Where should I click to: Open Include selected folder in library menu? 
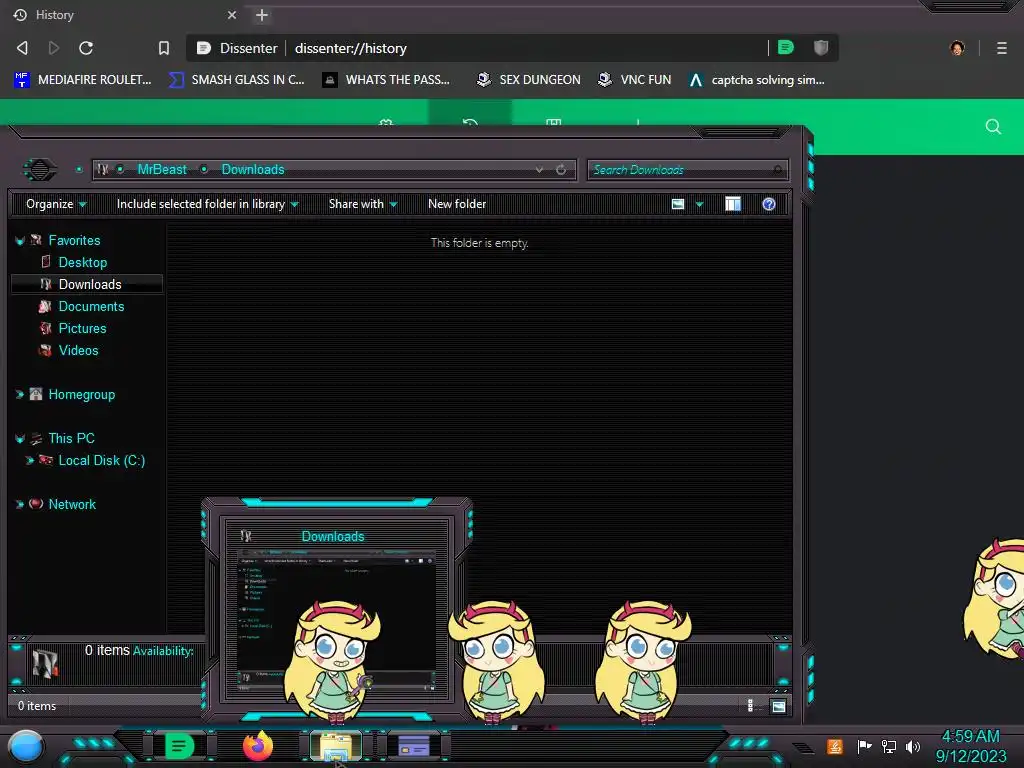tap(207, 204)
